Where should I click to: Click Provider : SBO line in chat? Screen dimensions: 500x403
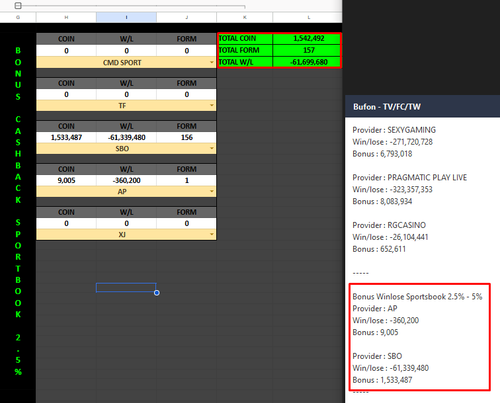pos(377,356)
